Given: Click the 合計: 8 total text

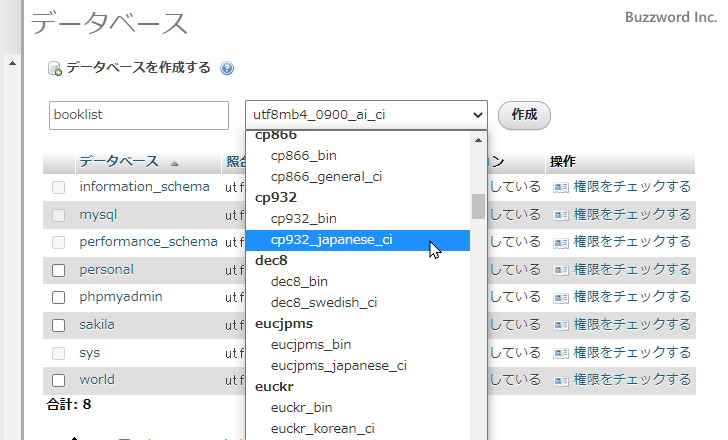Looking at the screenshot, I should point(69,404).
